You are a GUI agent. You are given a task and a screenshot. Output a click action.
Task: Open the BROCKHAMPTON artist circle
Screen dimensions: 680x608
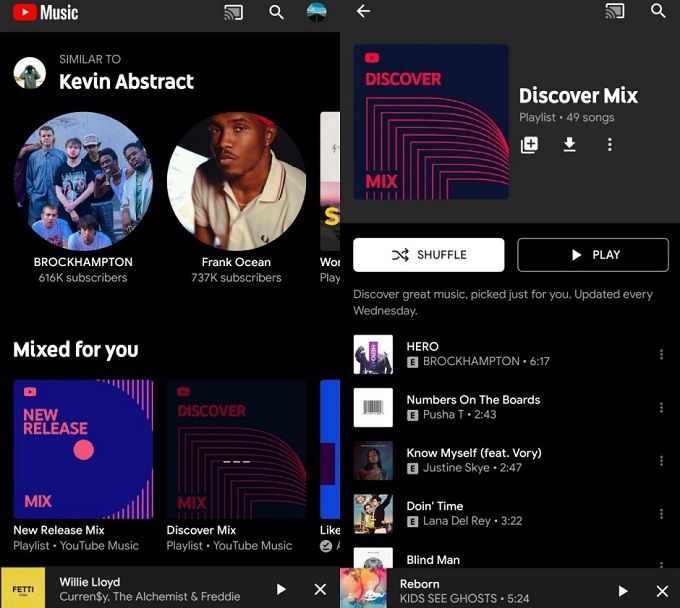pyautogui.click(x=83, y=181)
